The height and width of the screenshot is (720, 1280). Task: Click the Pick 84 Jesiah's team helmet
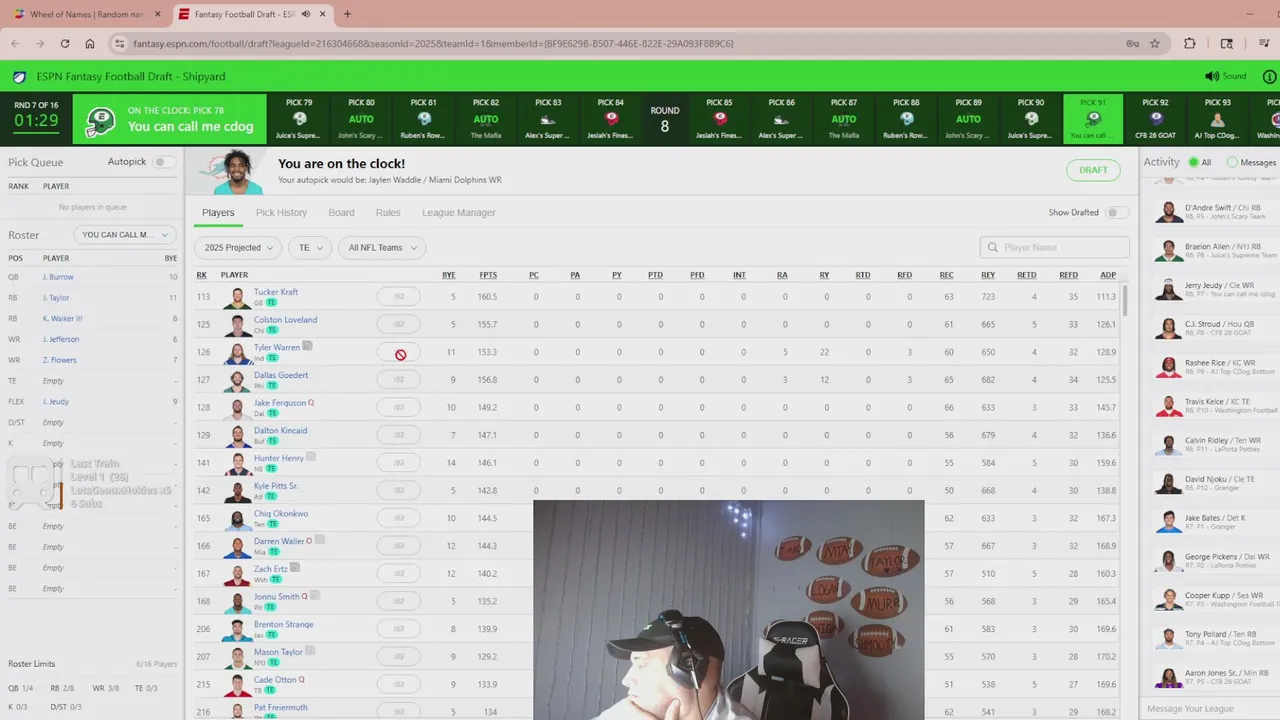(x=611, y=119)
